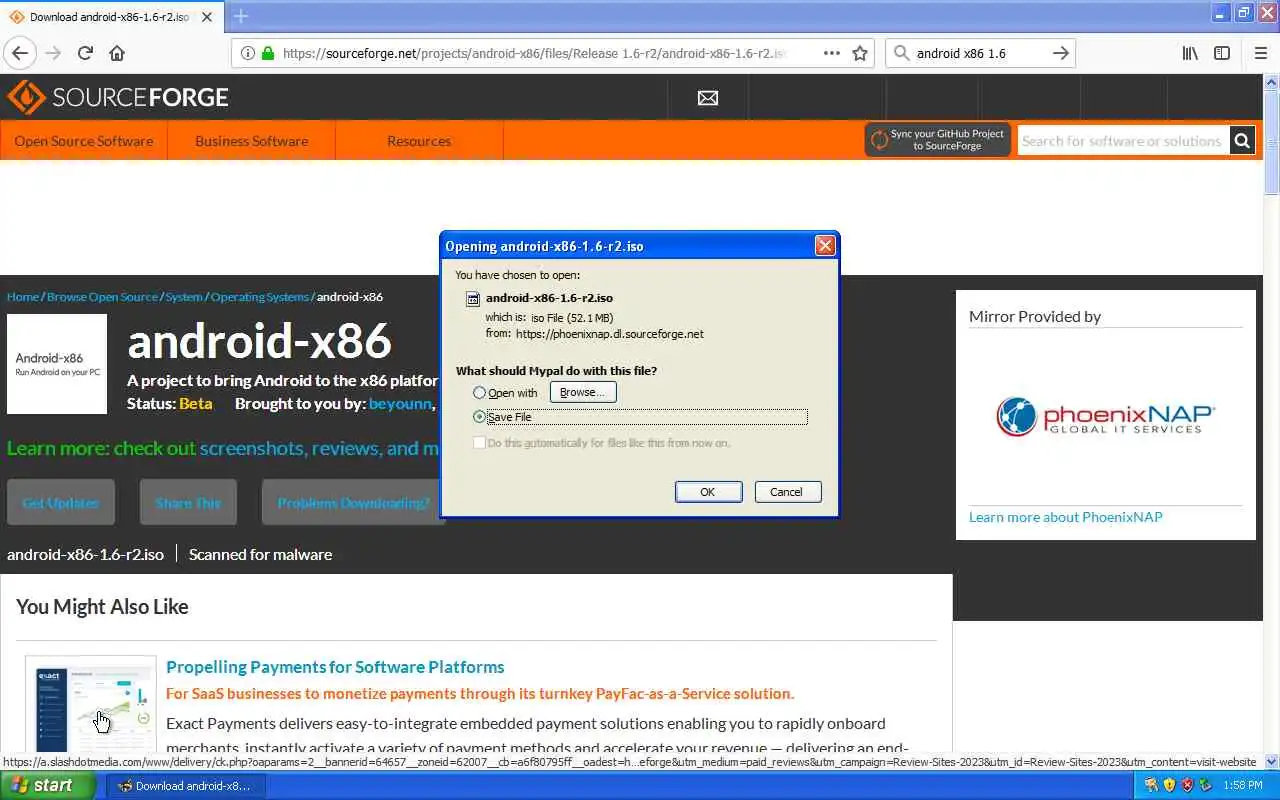The height and width of the screenshot is (800, 1280).
Task: Open a new tab with the plus button
Action: pyautogui.click(x=240, y=16)
